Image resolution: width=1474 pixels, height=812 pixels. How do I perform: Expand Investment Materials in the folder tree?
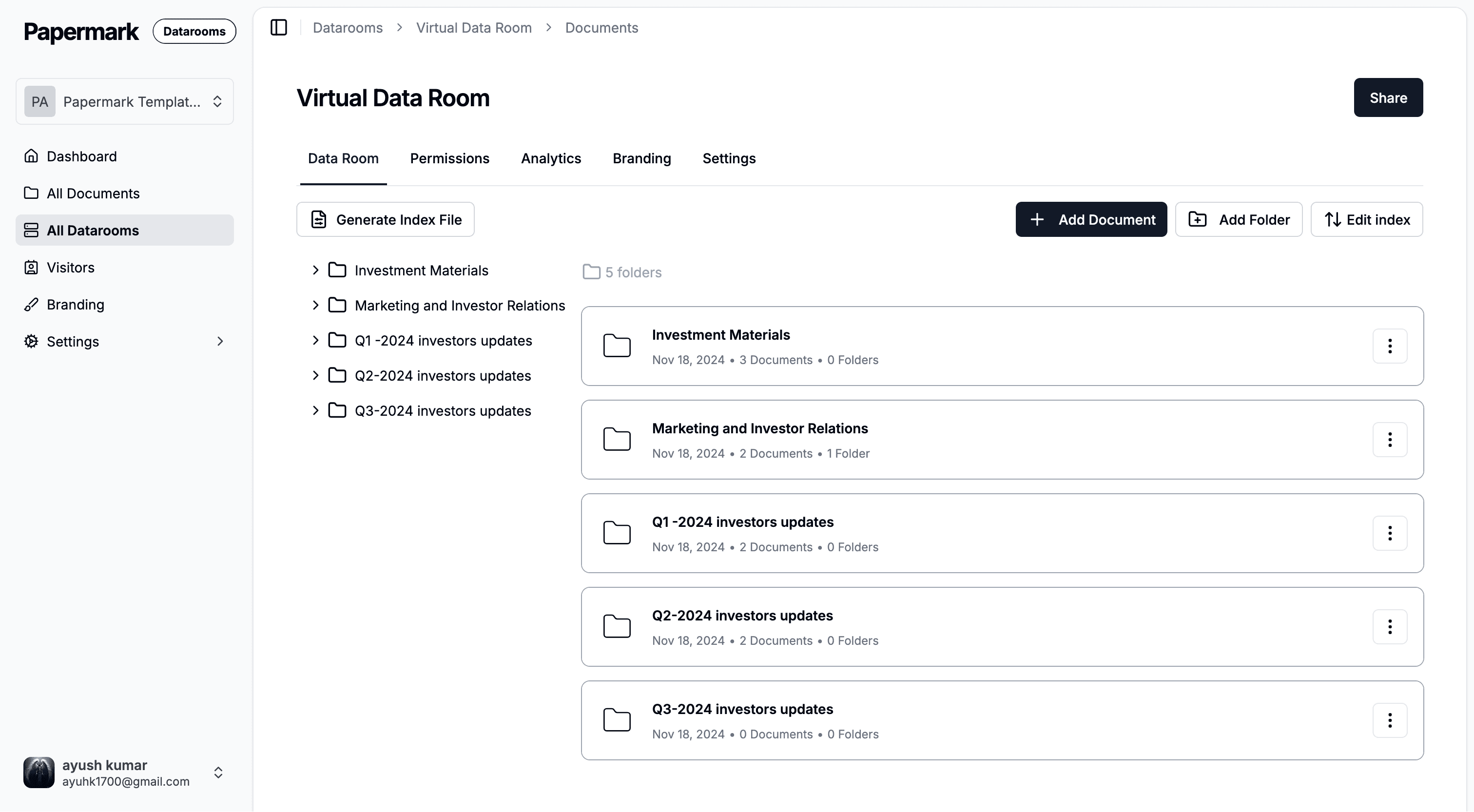[x=315, y=270]
